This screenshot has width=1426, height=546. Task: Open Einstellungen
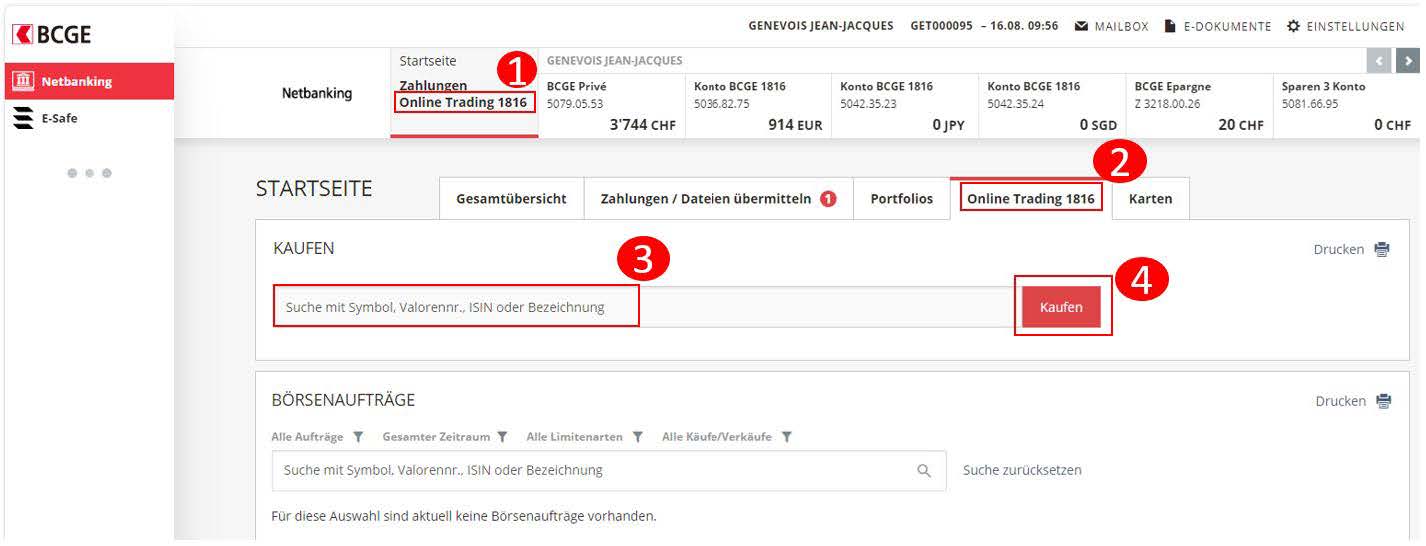click(x=1345, y=26)
